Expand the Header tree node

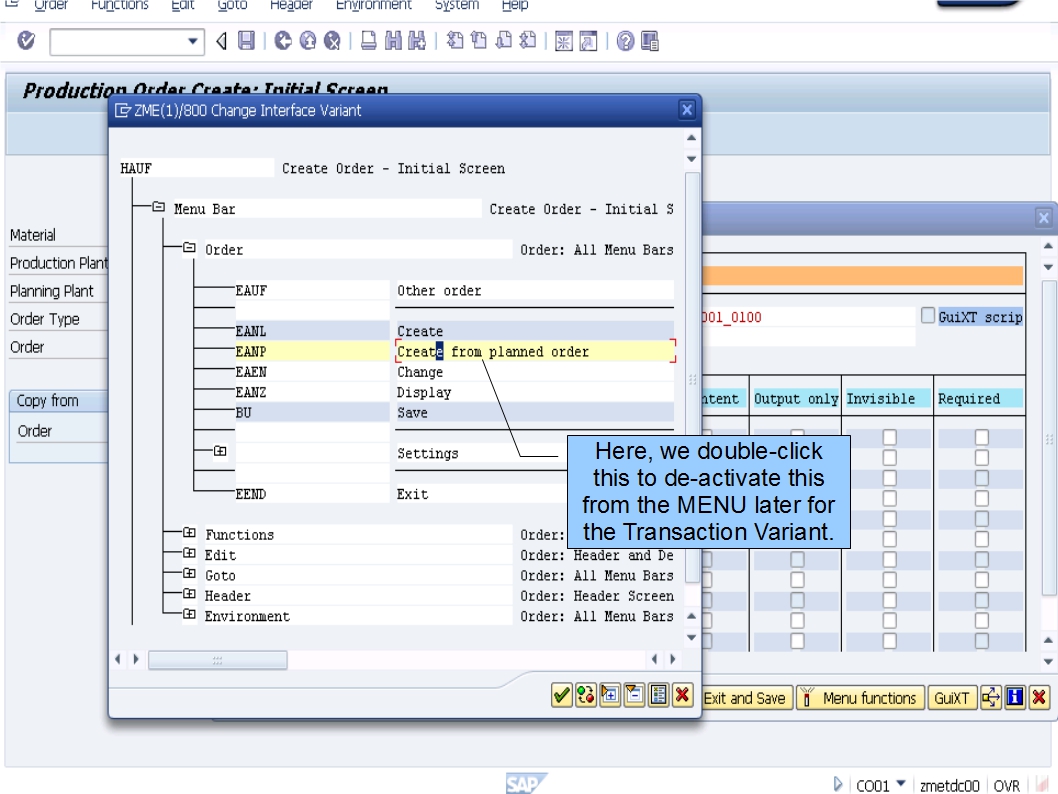tap(190, 594)
